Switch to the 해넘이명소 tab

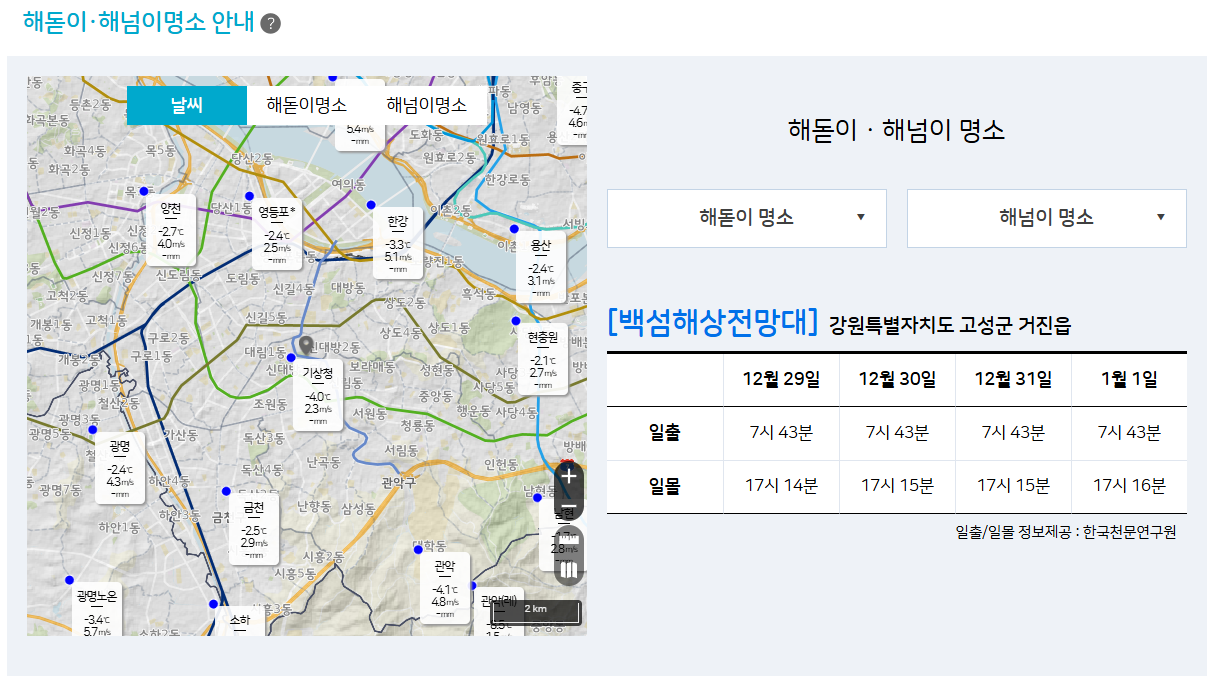point(426,105)
